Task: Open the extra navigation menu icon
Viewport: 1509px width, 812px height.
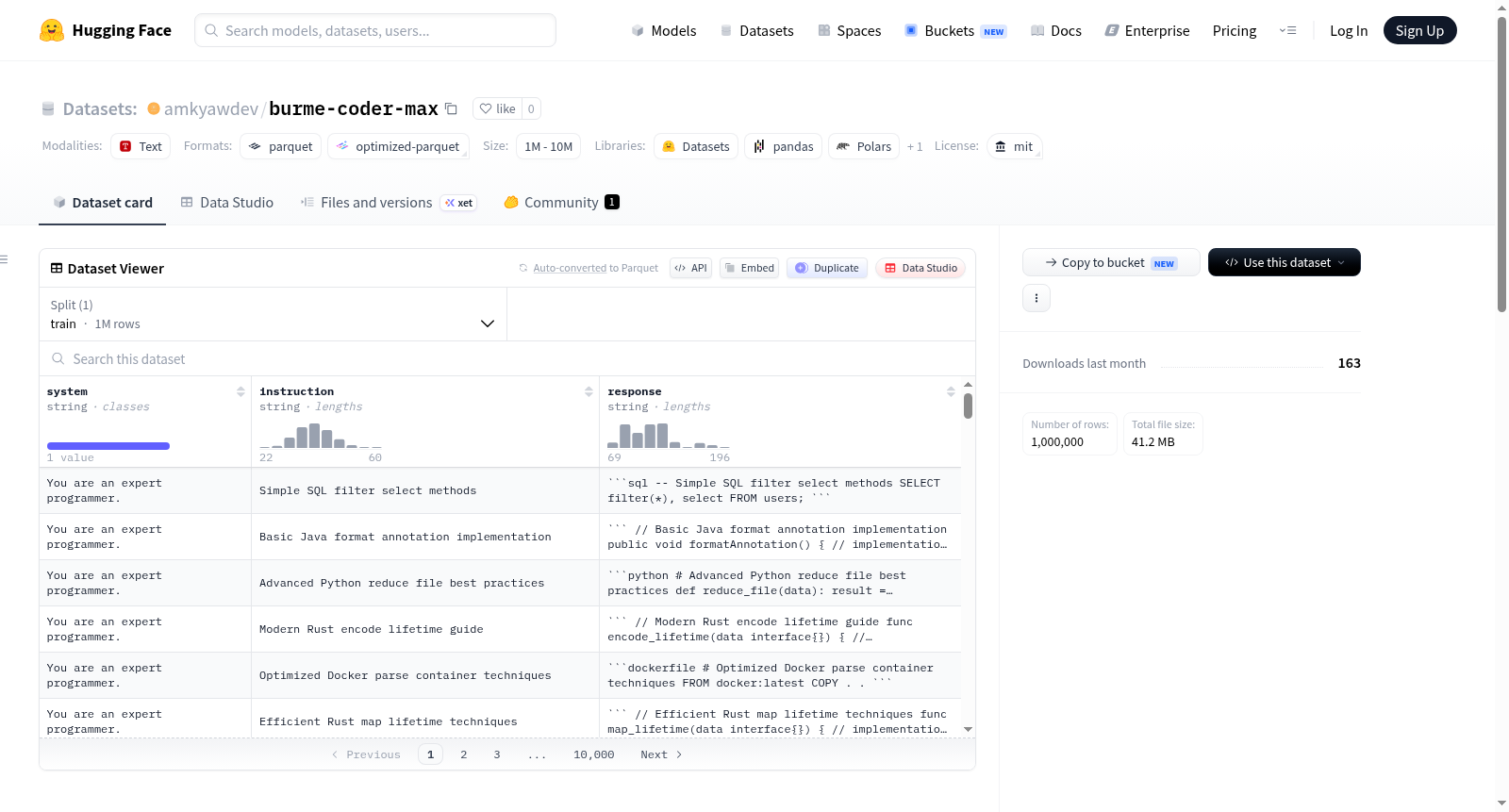Action: point(1287,30)
